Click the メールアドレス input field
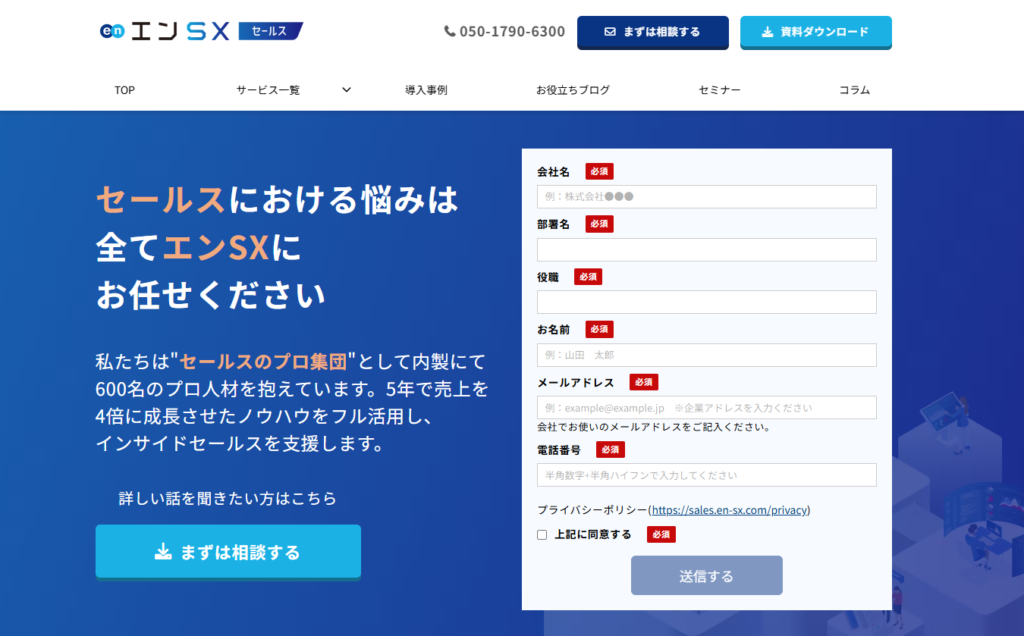 tap(706, 406)
